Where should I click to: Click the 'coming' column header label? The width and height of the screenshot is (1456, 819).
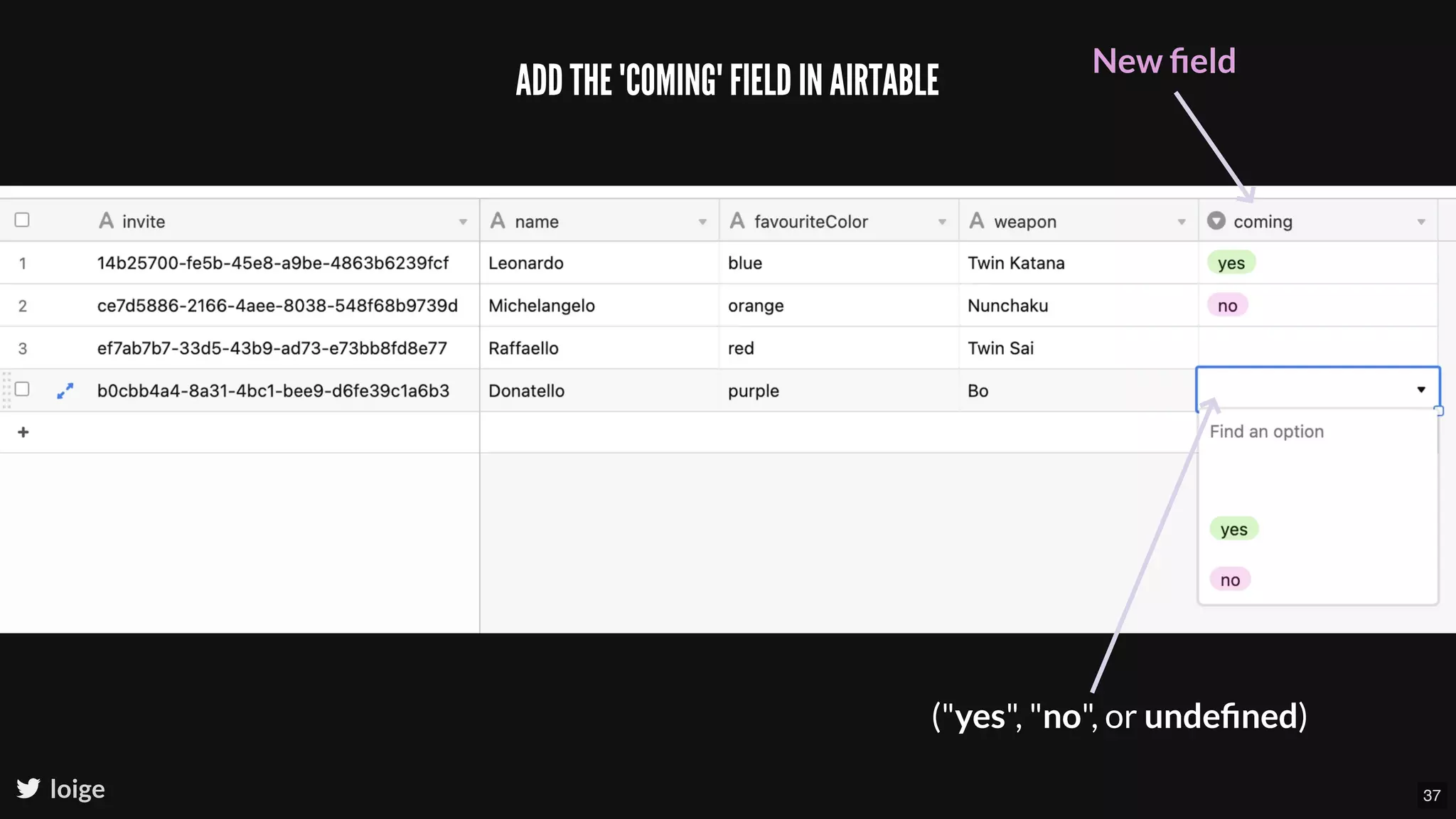click(x=1263, y=222)
